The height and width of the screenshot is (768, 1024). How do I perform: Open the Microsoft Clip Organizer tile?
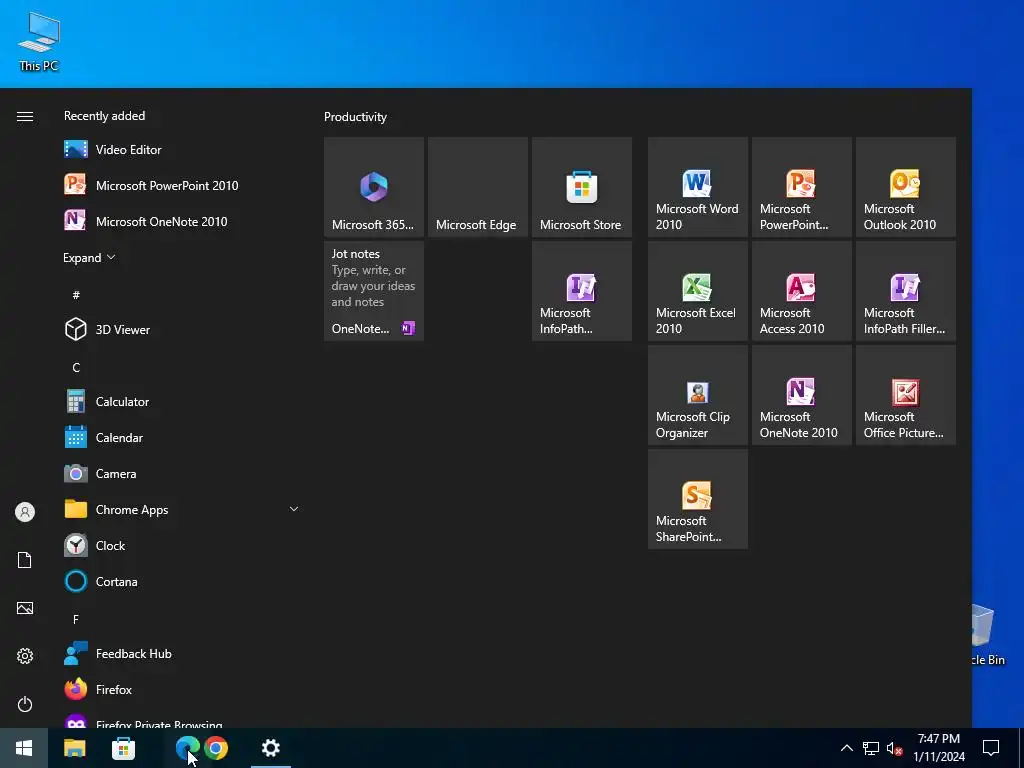click(697, 395)
